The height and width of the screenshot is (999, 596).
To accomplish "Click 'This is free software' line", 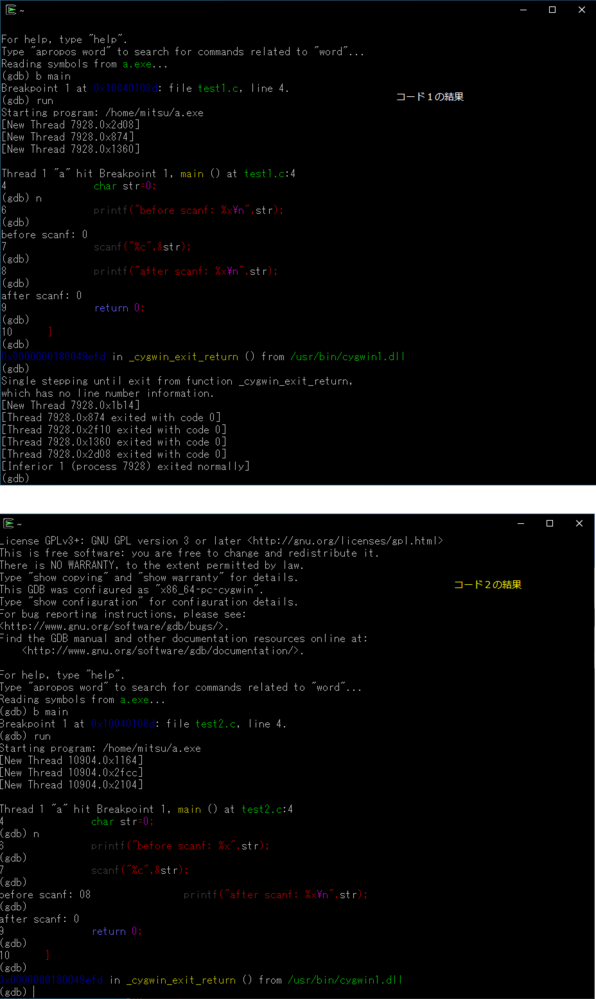I will [x=187, y=553].
